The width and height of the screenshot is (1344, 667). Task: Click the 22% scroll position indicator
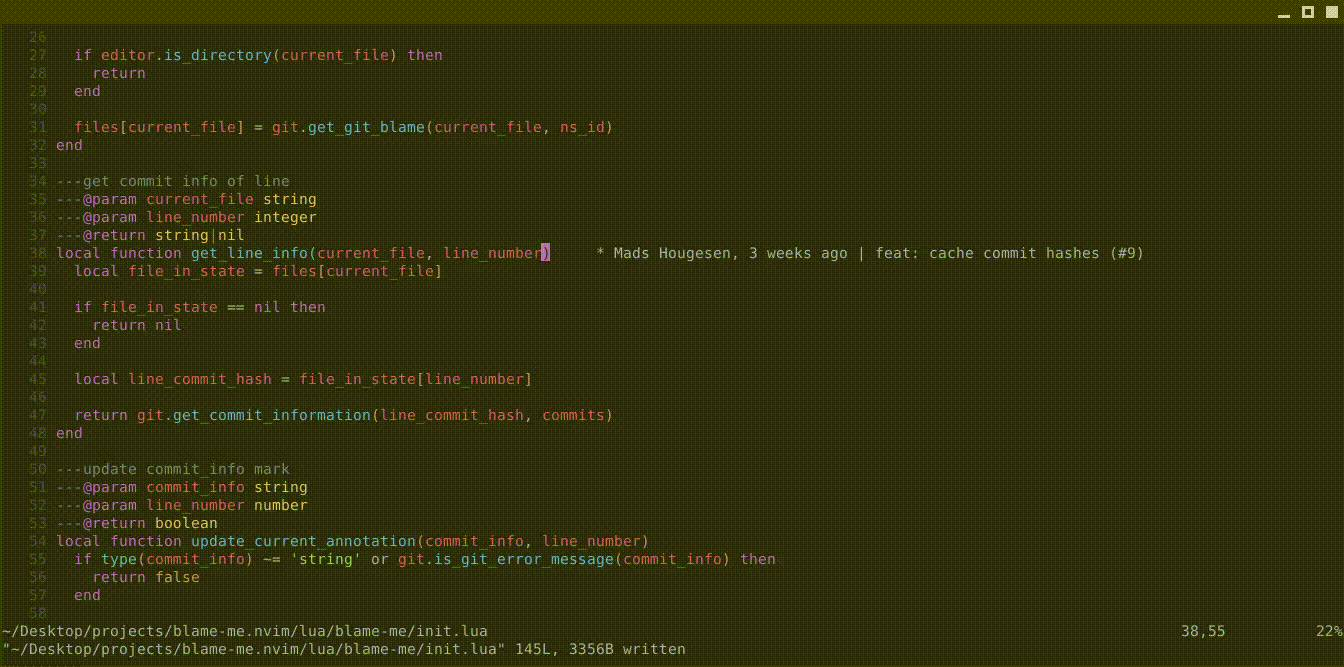1328,631
